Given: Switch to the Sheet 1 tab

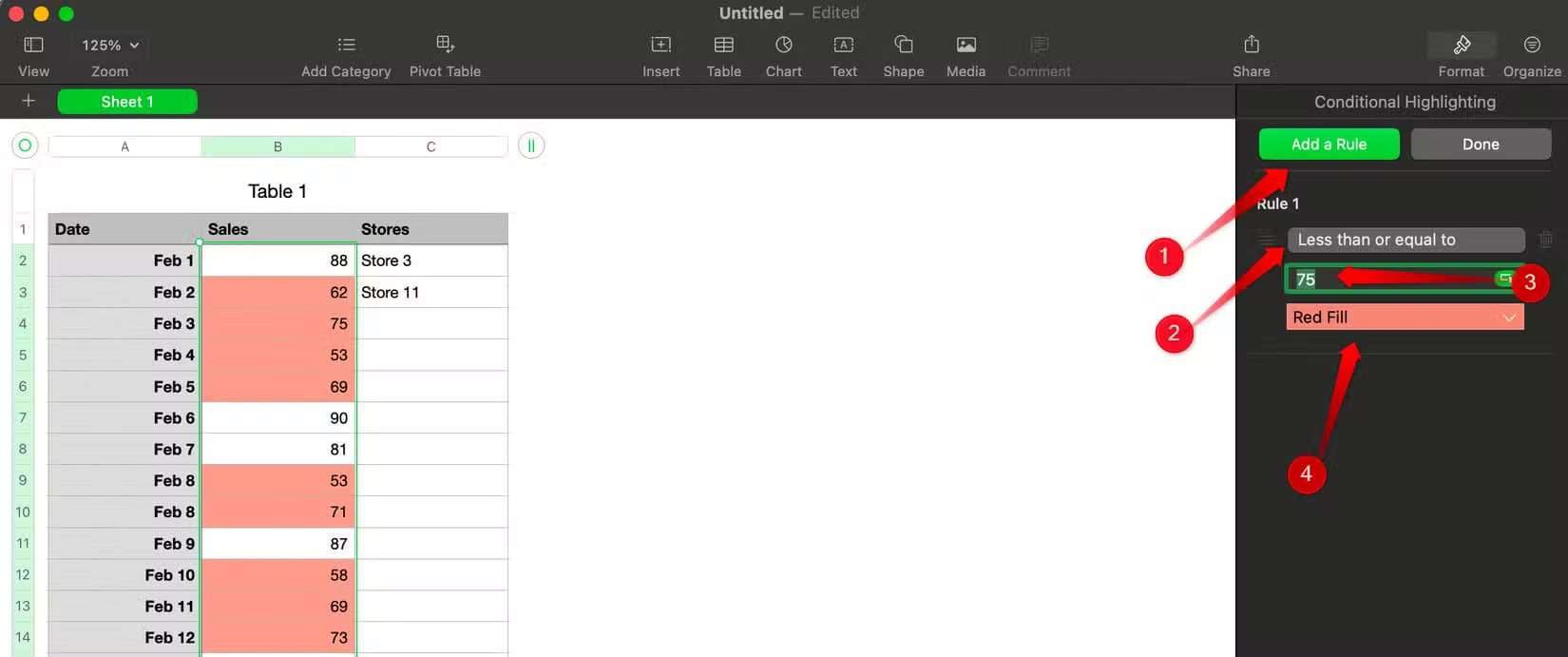Looking at the screenshot, I should pos(127,102).
